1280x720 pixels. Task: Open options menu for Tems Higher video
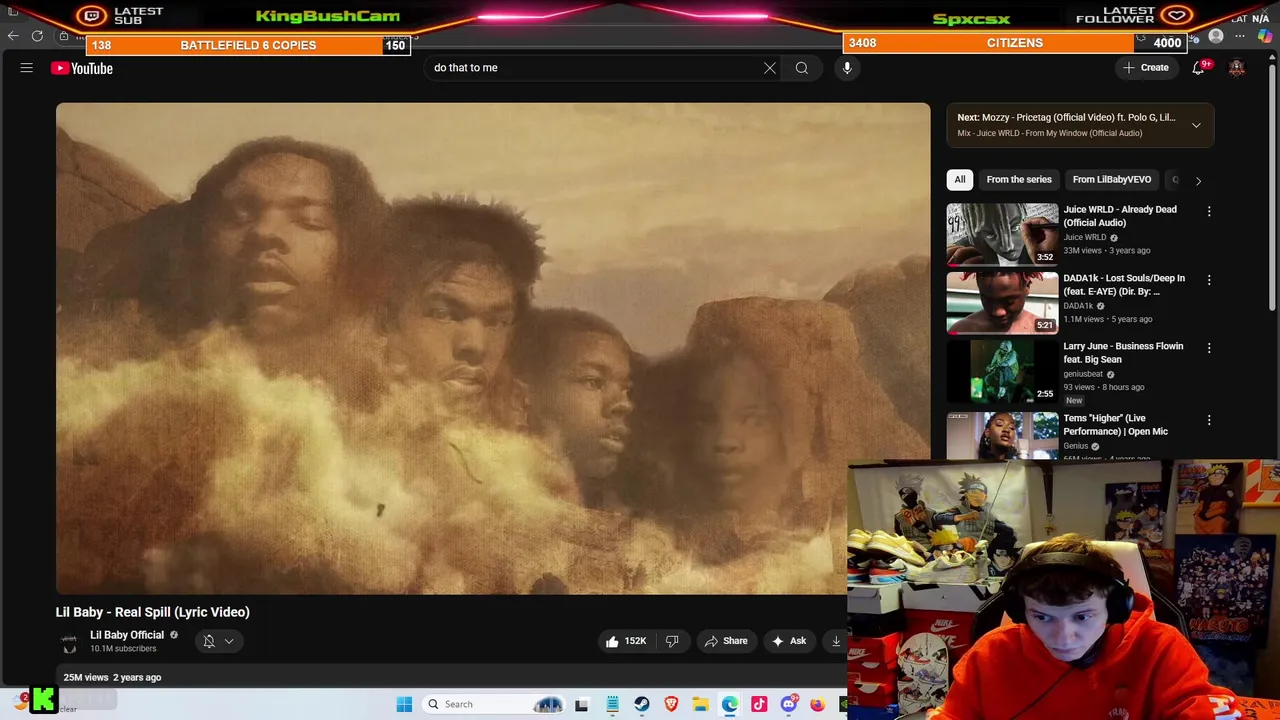coord(1209,420)
